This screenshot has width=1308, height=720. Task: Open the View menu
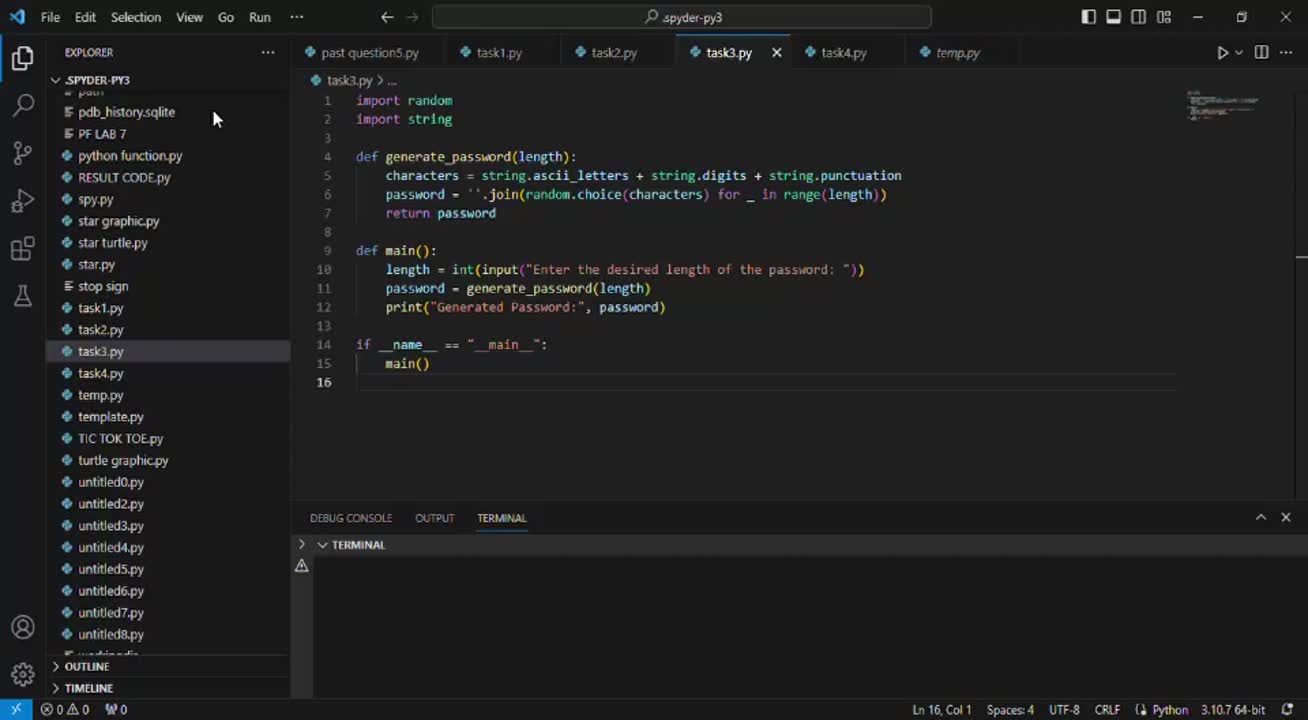coord(189,17)
